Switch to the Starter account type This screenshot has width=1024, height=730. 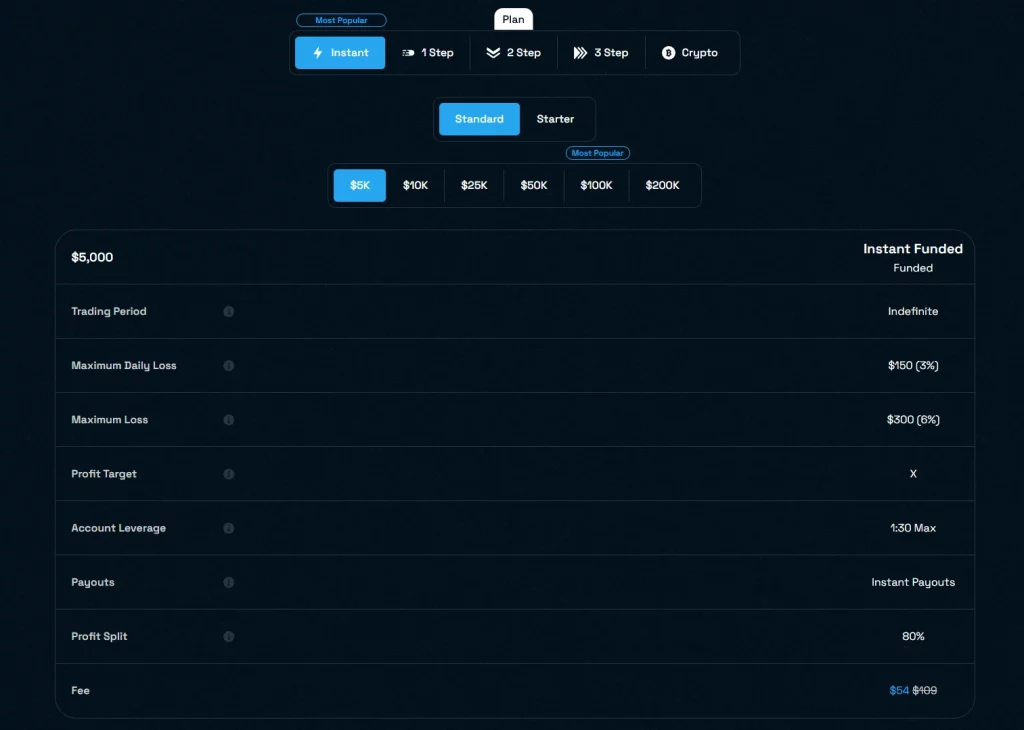(x=555, y=119)
